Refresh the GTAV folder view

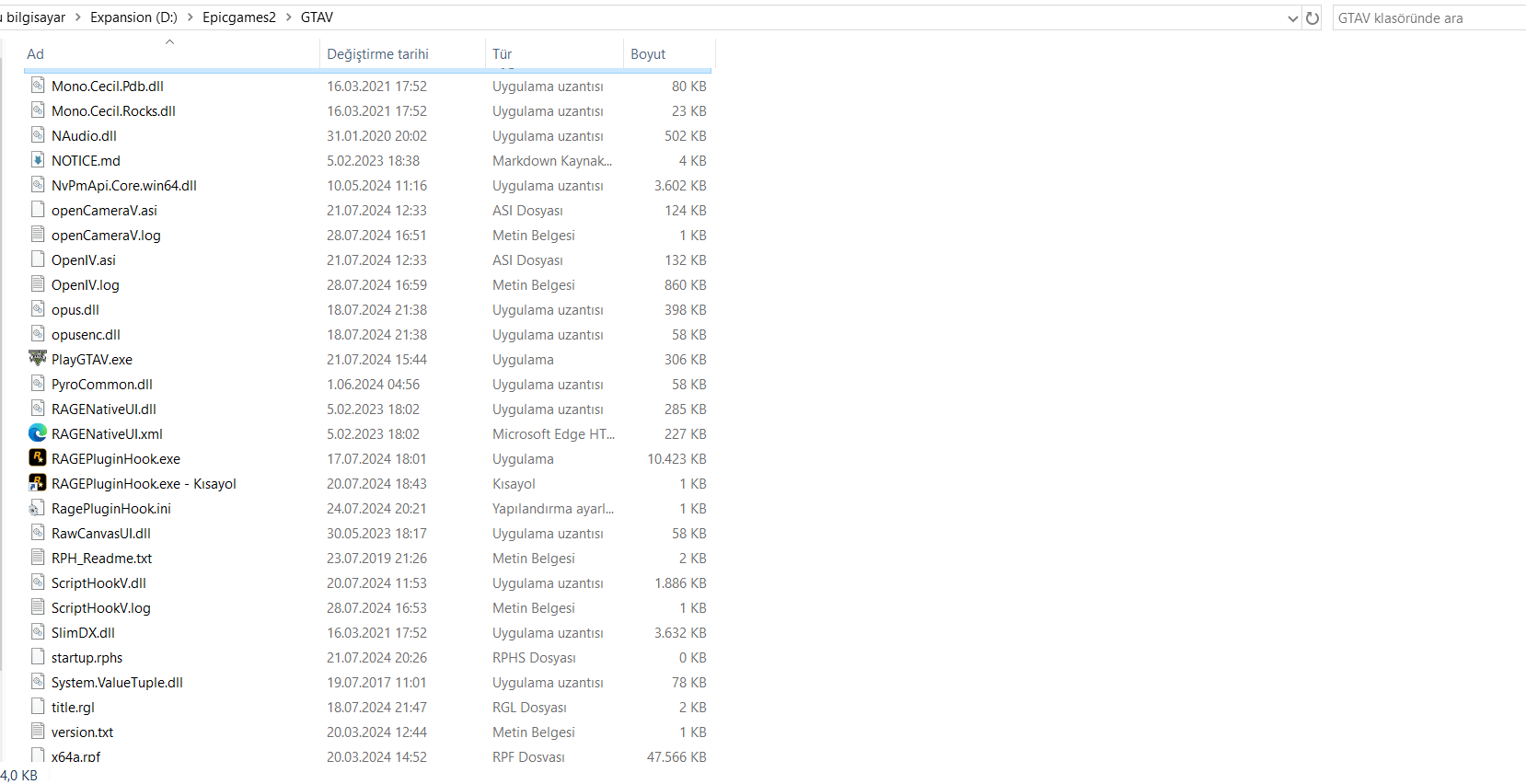pyautogui.click(x=1312, y=17)
